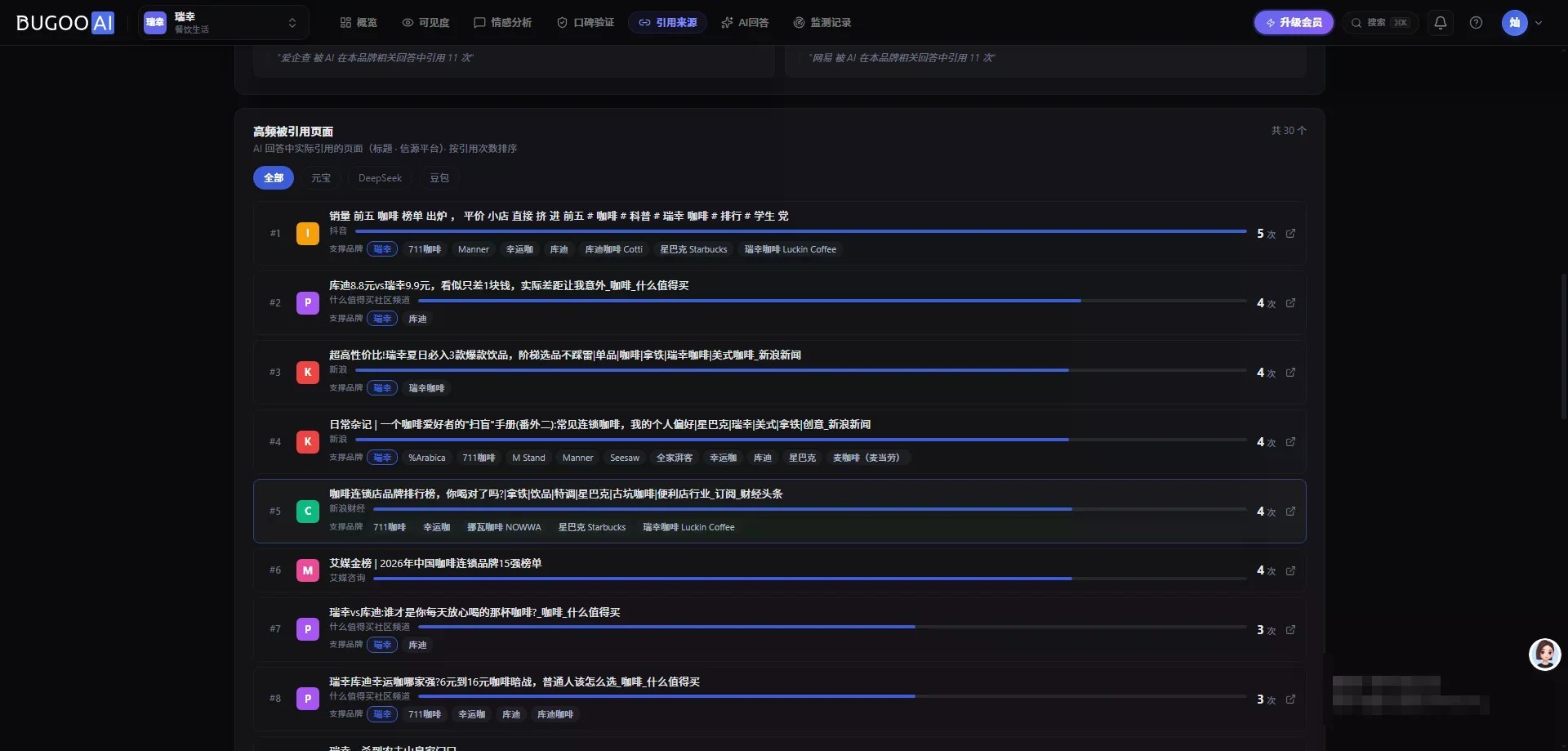Open title 超高性价比!瑞幸夏日必入3款爆款饮品

click(565, 355)
